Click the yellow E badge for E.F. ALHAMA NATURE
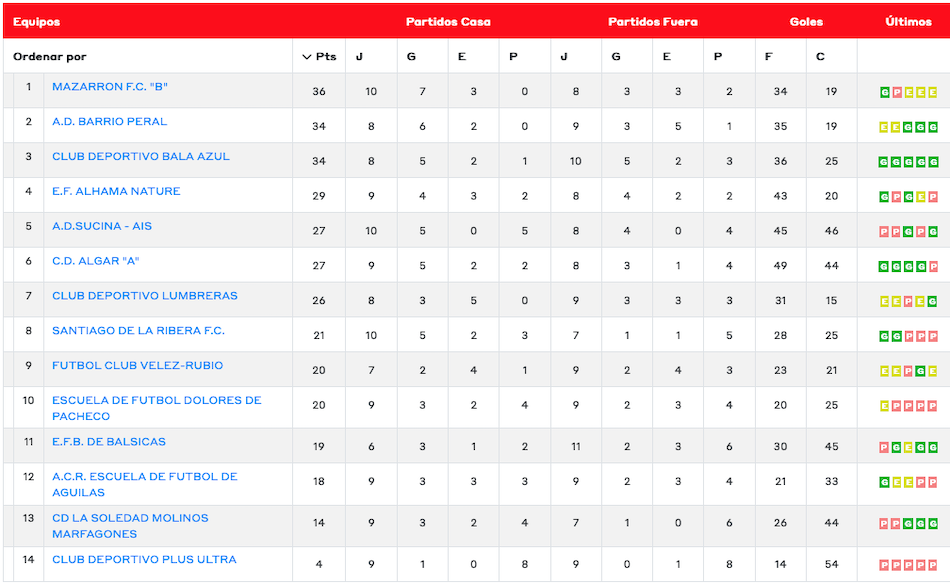950x583 pixels. [x=921, y=197]
